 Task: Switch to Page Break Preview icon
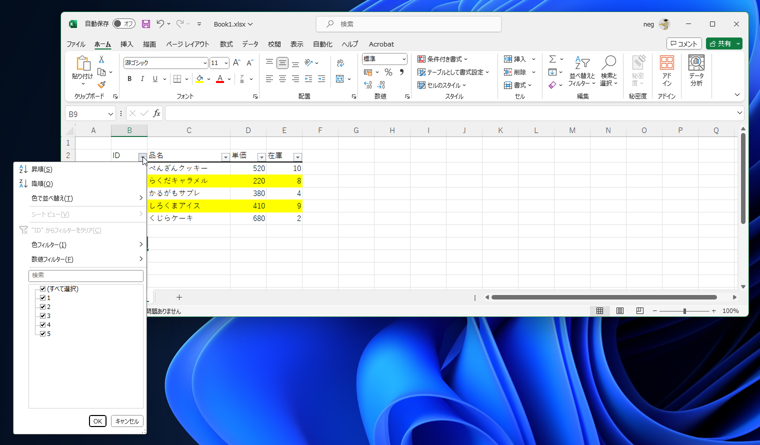tap(640, 311)
